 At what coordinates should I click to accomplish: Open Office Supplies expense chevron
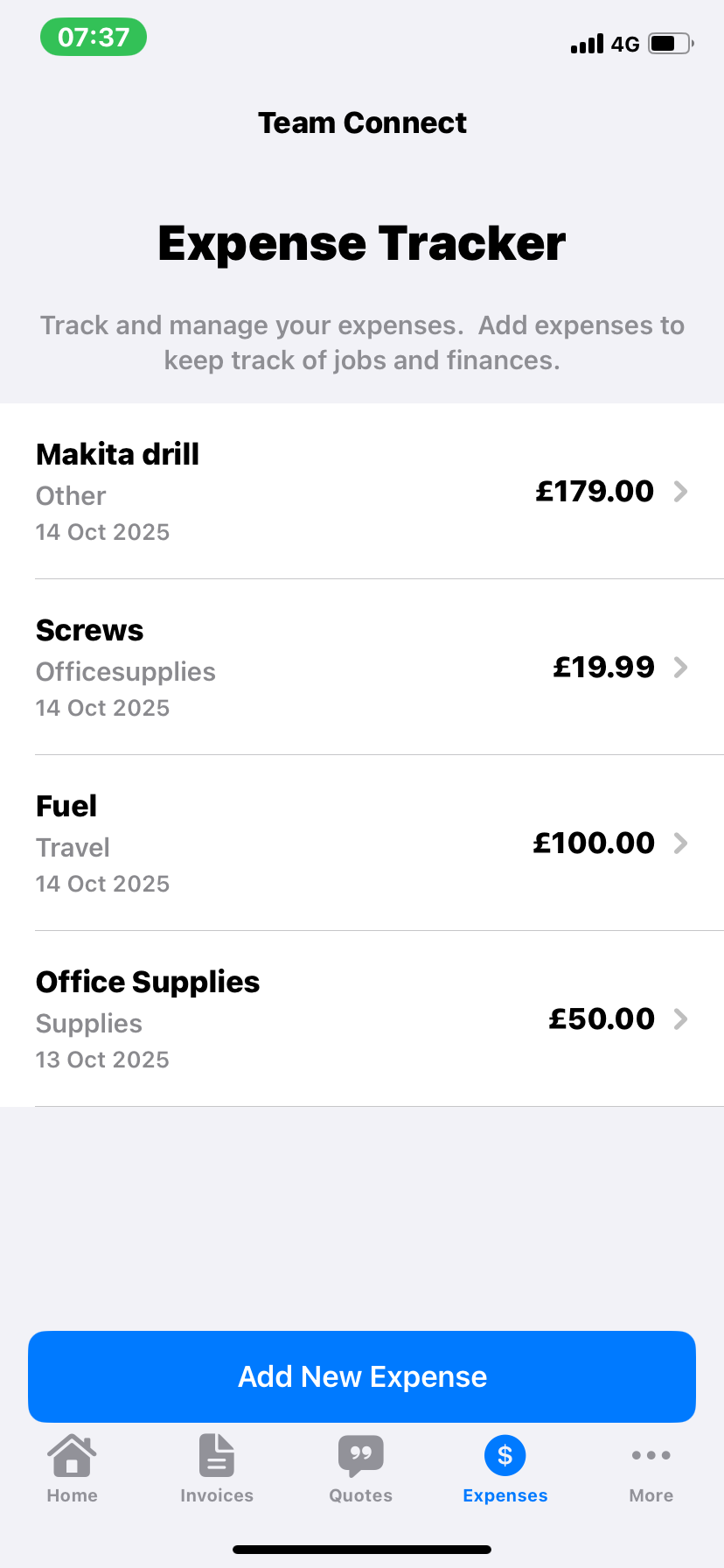tap(680, 1019)
